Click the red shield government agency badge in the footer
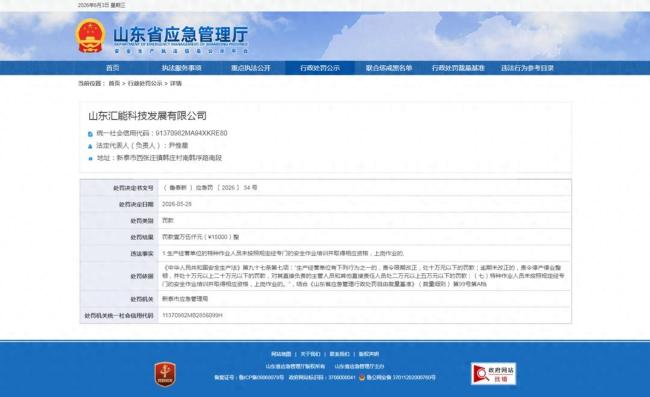The image size is (650, 397). pos(165,374)
